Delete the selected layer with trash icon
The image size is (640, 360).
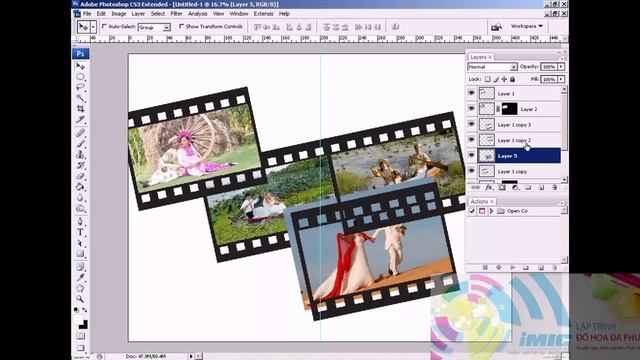[554, 188]
